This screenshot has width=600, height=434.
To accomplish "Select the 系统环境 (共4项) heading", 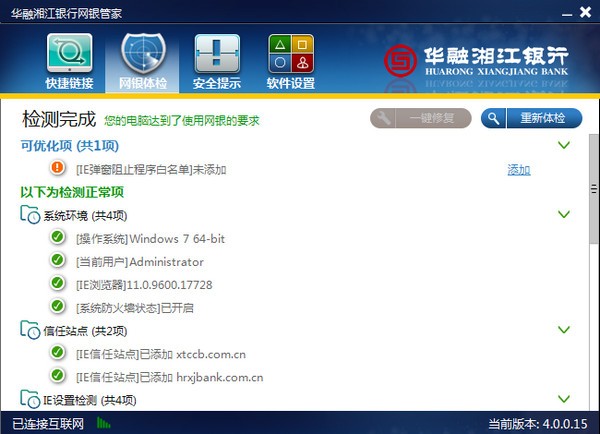I will [x=85, y=215].
